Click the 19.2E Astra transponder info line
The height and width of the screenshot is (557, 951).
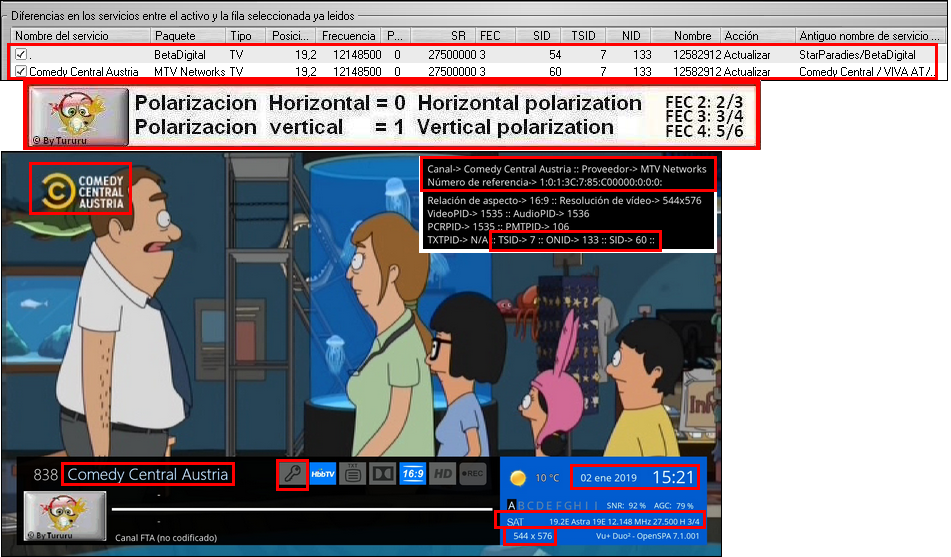pyautogui.click(x=624, y=521)
